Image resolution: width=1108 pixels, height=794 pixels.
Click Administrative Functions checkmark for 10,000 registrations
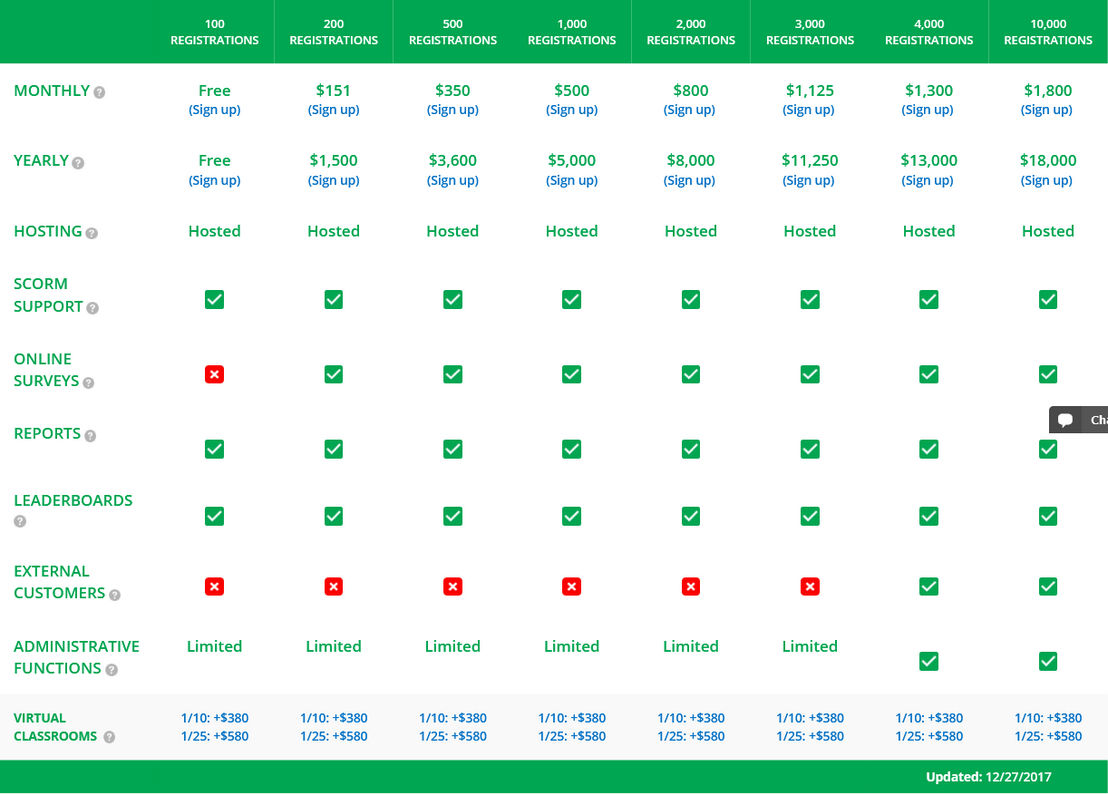tap(1048, 661)
